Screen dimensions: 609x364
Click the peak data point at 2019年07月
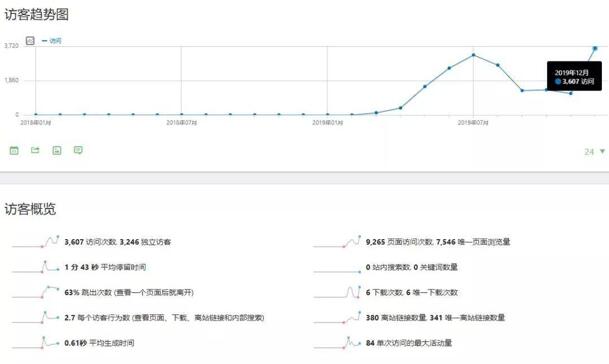pyautogui.click(x=473, y=55)
